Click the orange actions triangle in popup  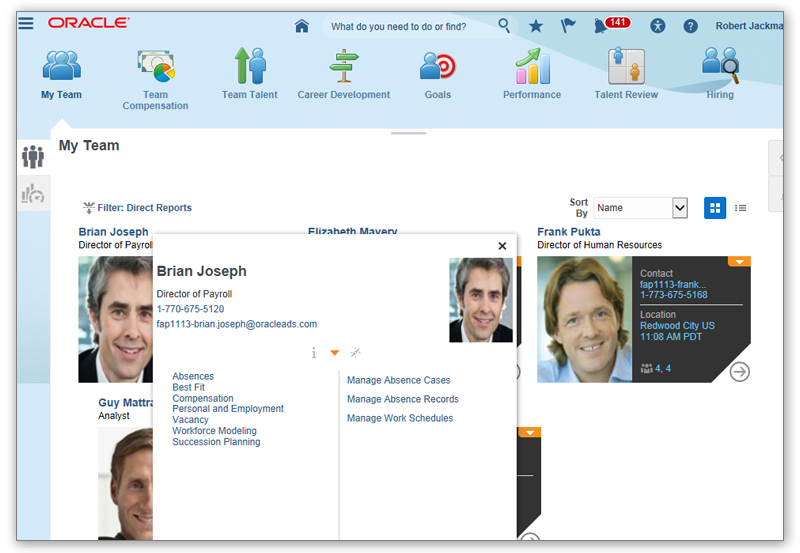(335, 353)
